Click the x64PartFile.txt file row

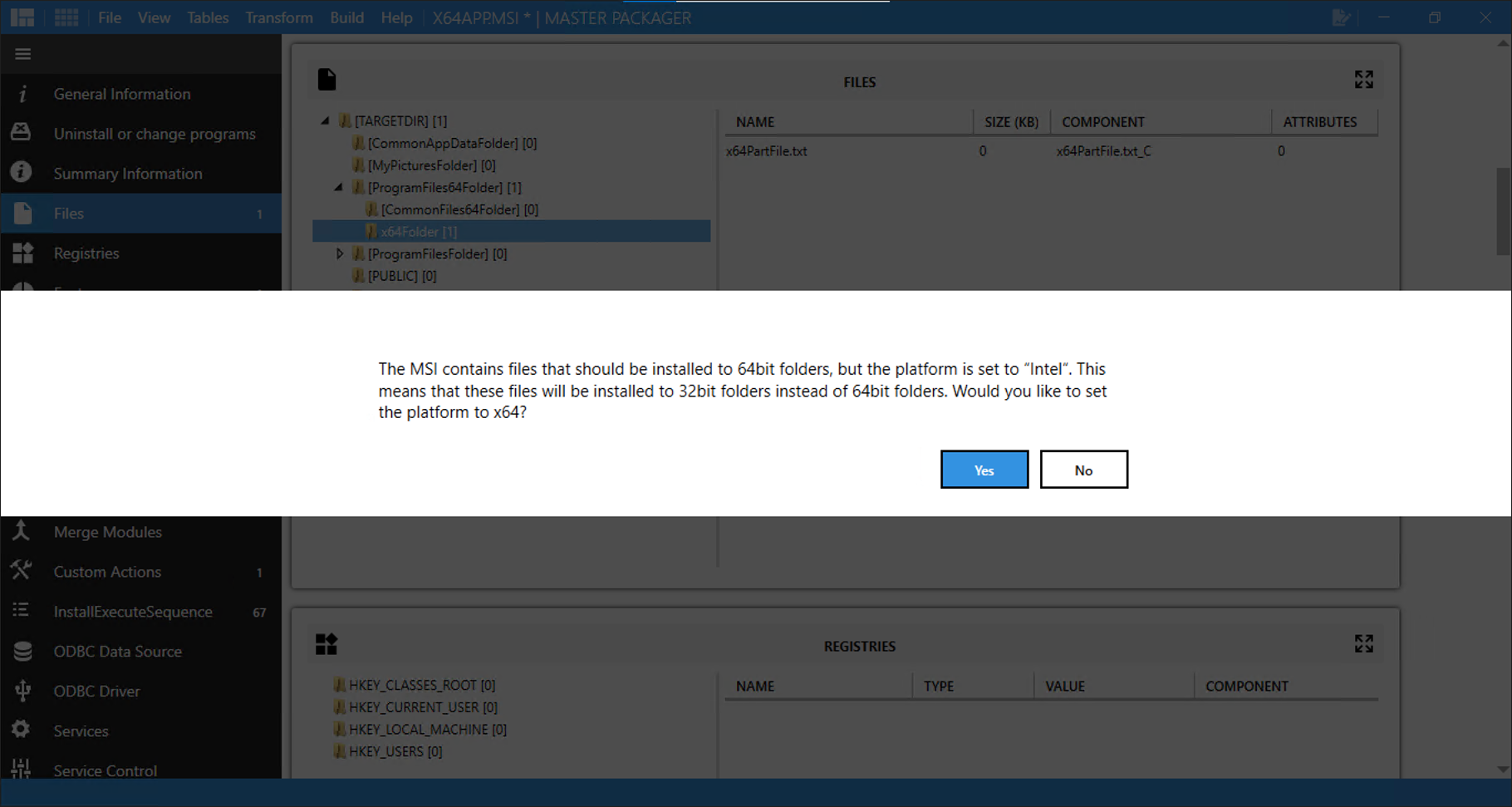coord(1051,150)
